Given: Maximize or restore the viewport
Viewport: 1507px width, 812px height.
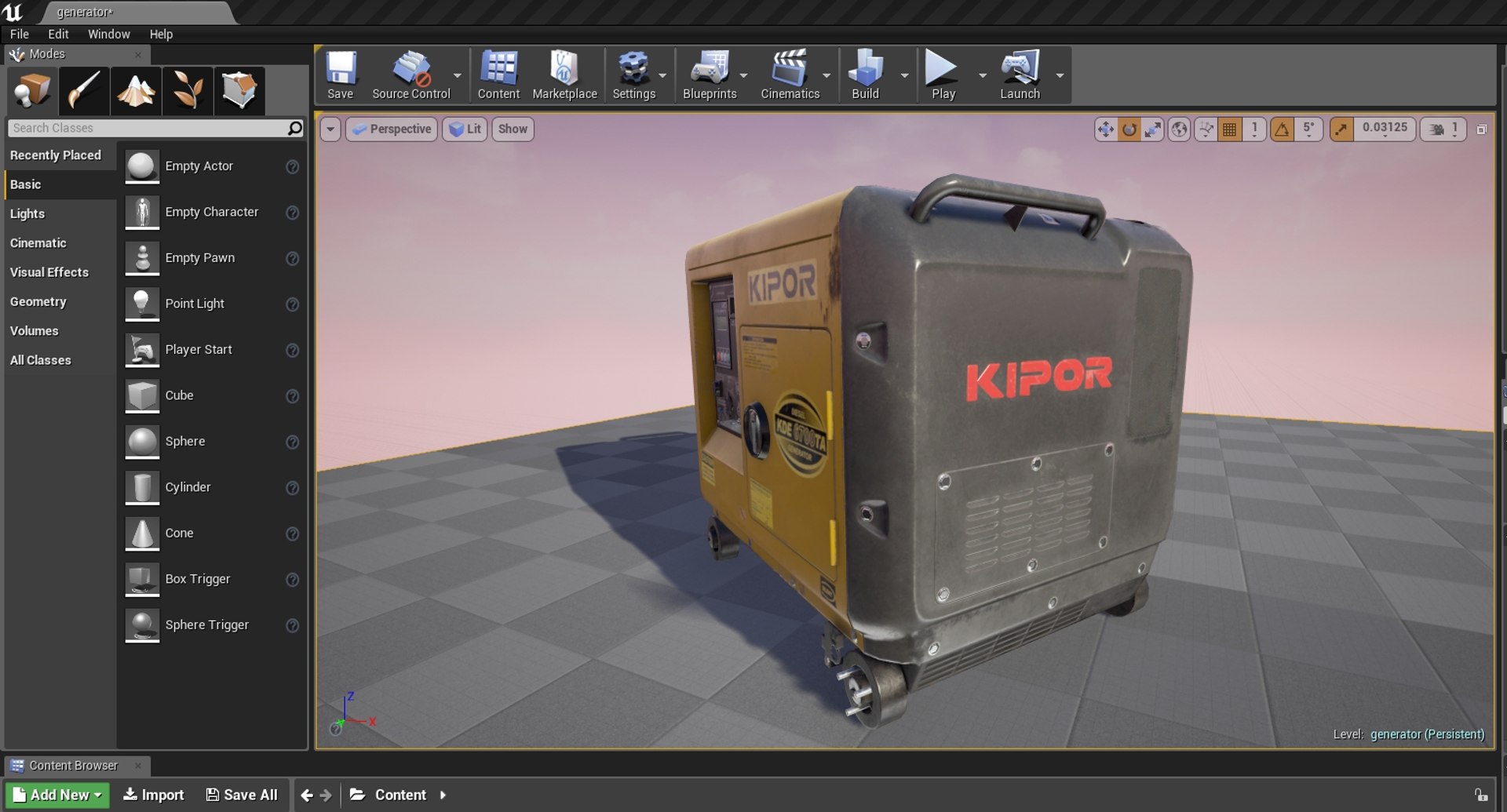Looking at the screenshot, I should 1481,129.
